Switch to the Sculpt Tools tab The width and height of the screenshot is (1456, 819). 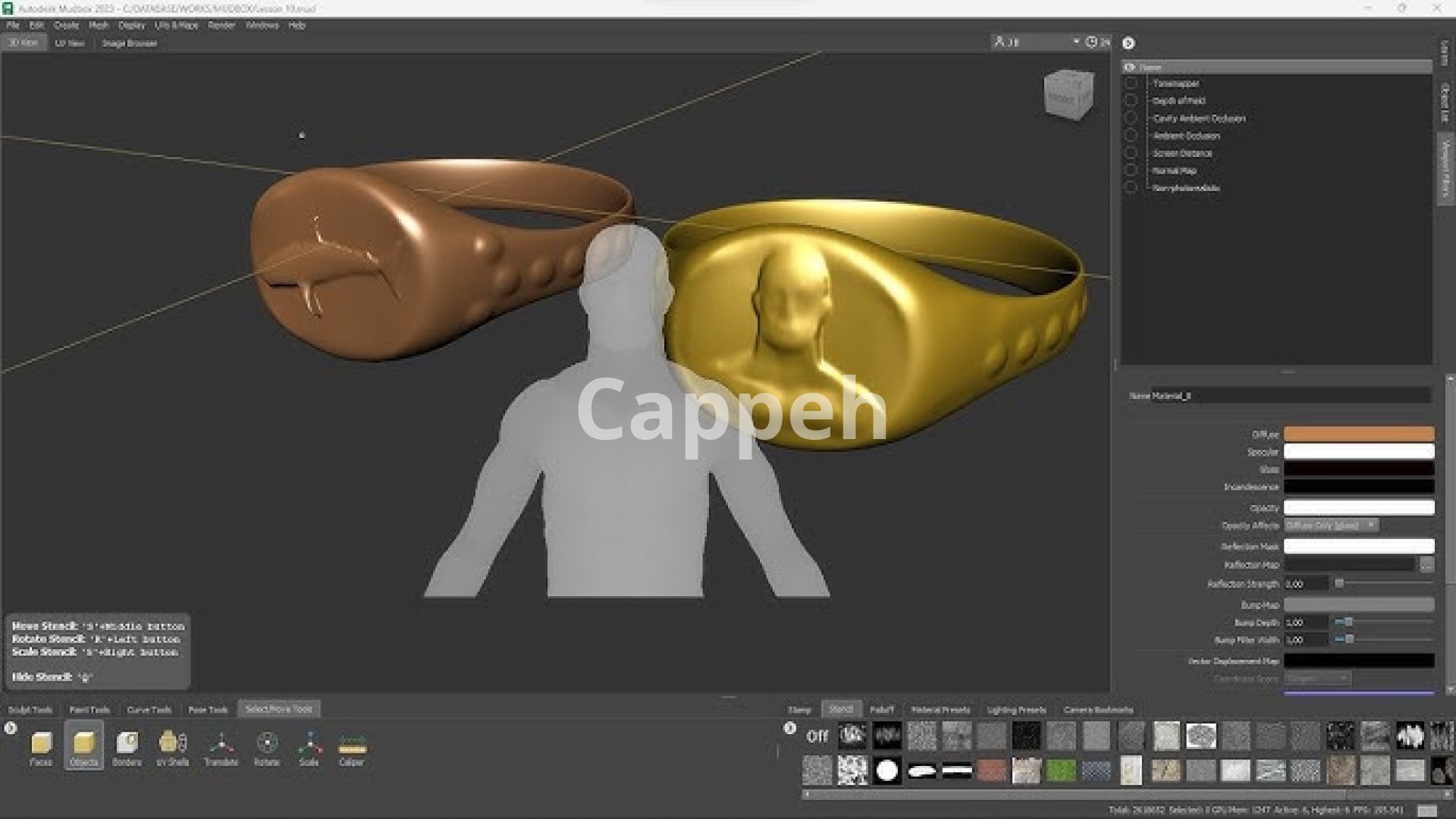click(30, 710)
